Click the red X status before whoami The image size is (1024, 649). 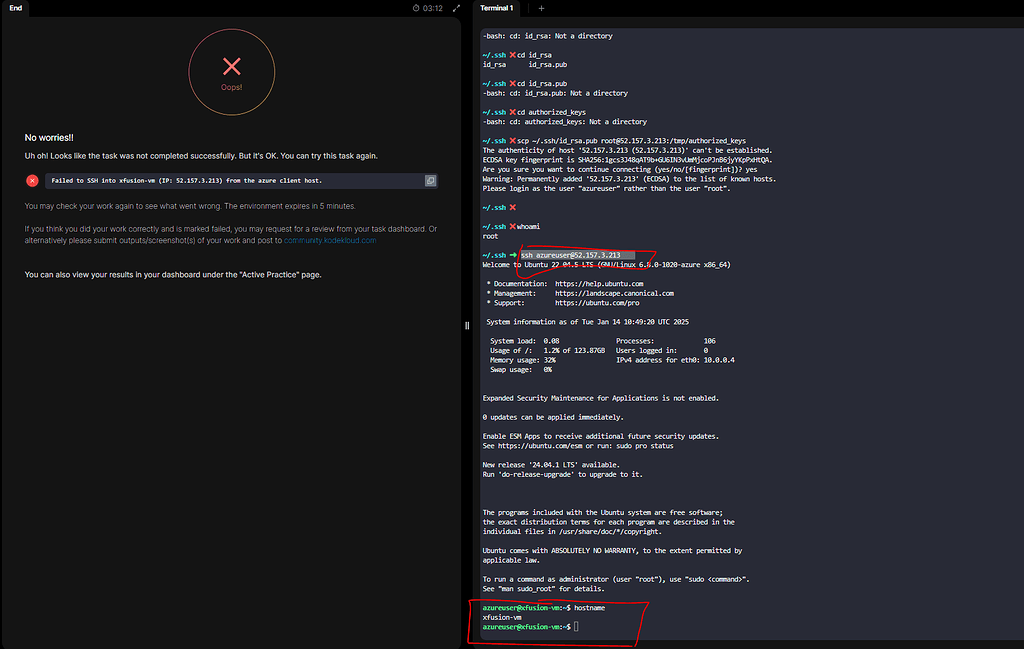pos(513,227)
